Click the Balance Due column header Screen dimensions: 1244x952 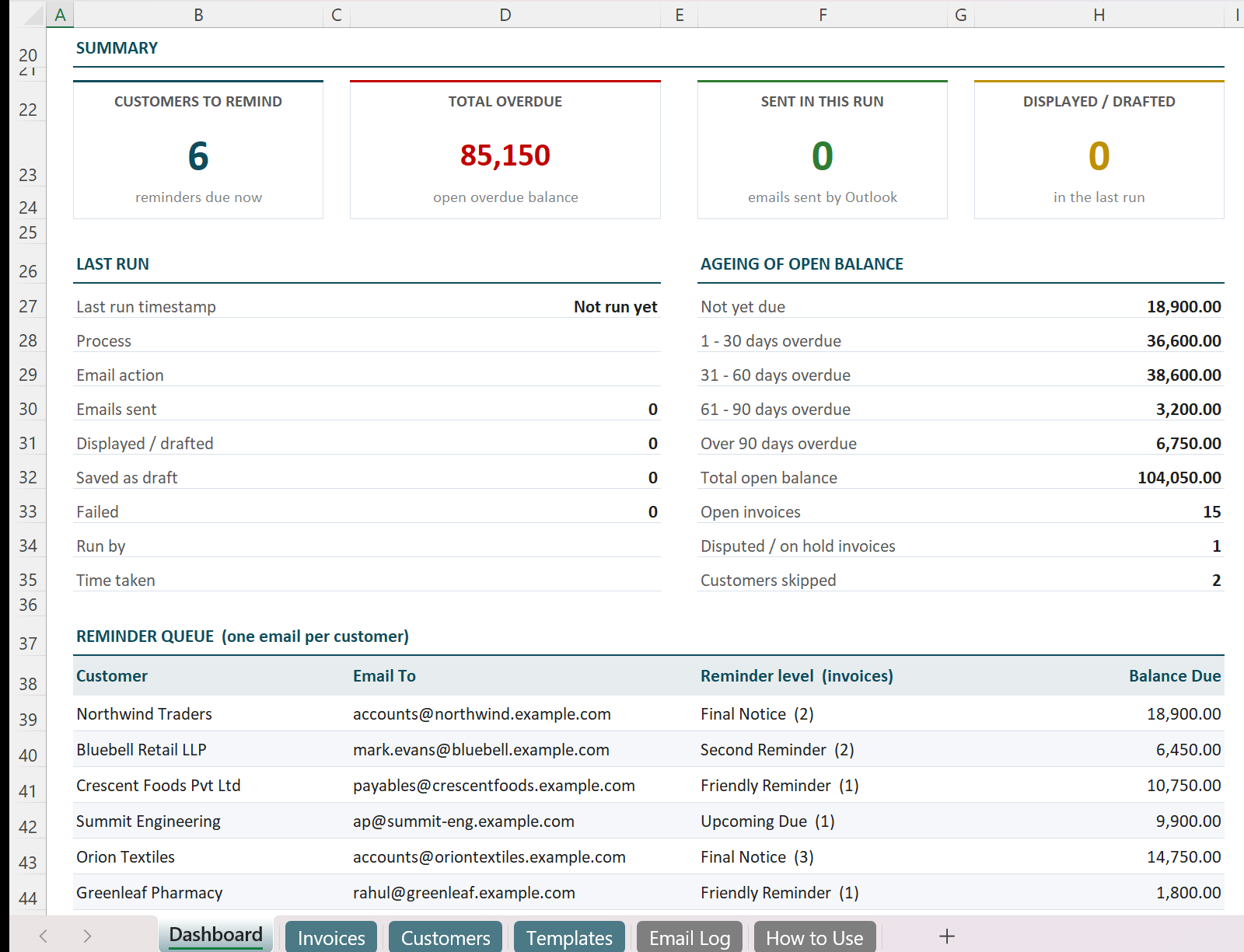[x=1175, y=675]
